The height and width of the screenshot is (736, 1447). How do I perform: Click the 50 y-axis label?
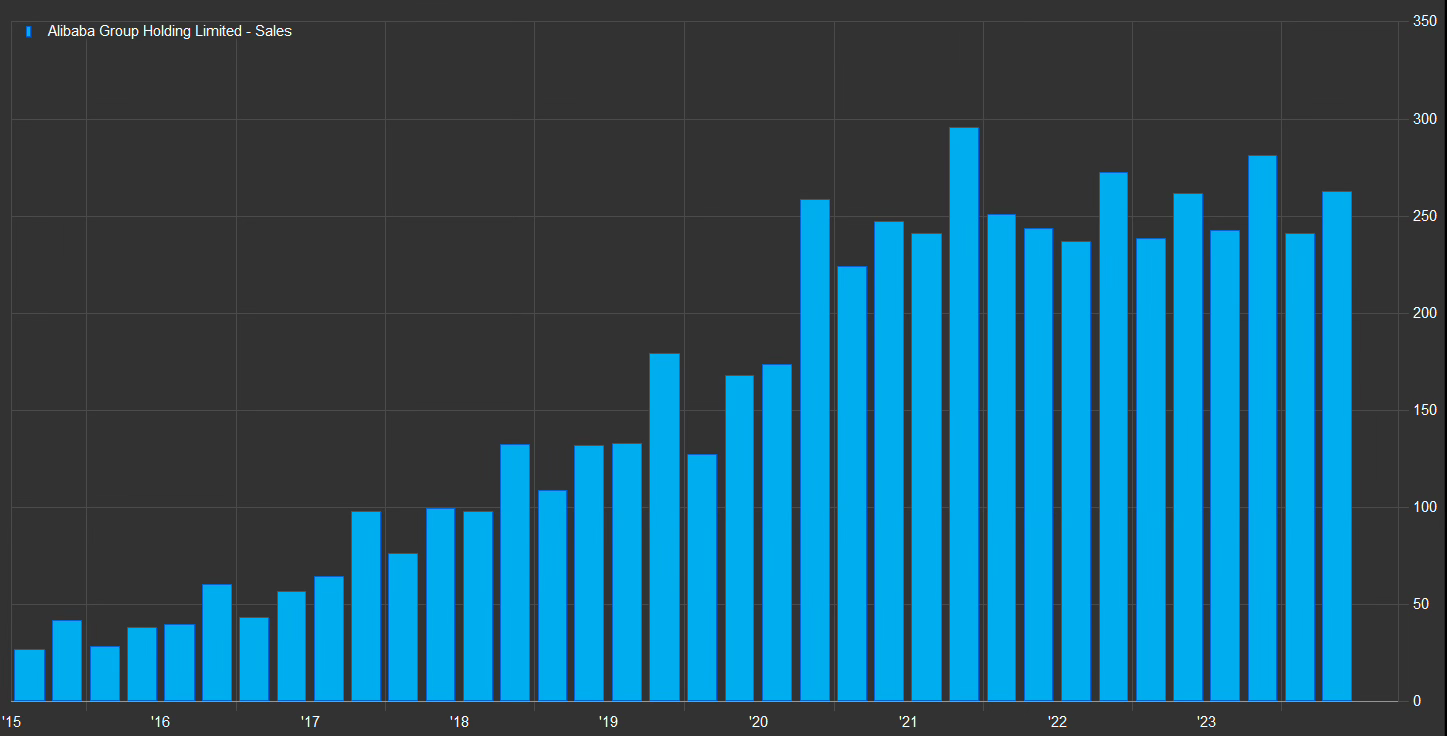(x=1421, y=604)
